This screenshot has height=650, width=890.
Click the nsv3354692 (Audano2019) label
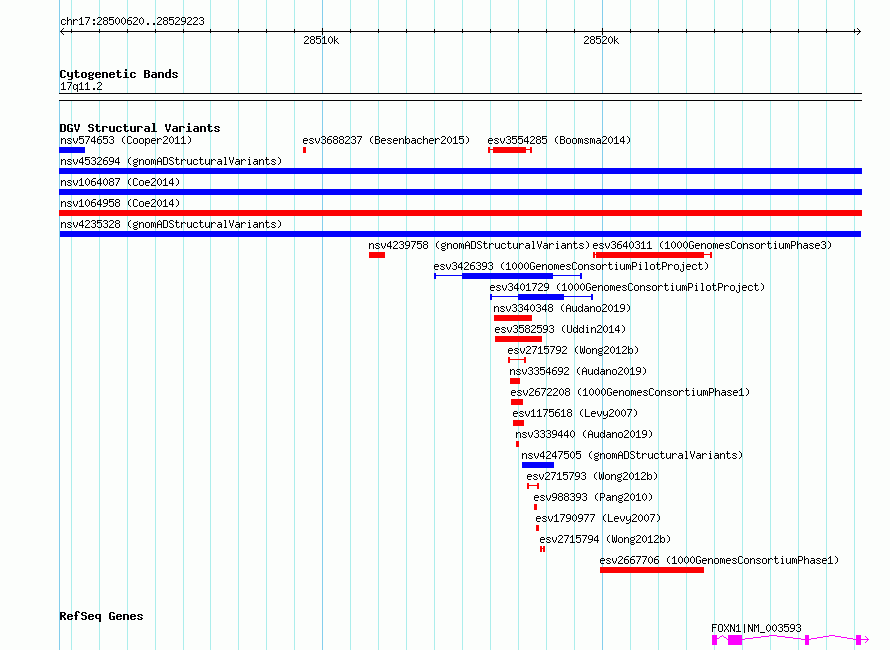click(578, 371)
